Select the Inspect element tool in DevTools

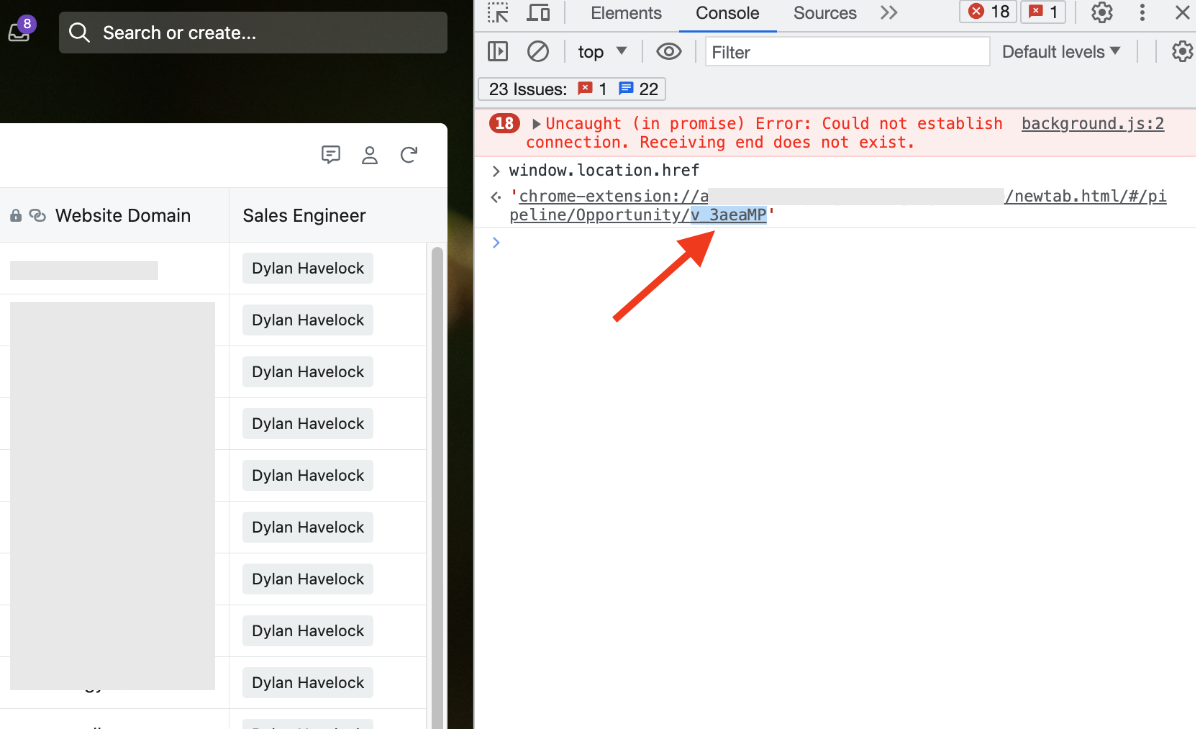point(496,14)
